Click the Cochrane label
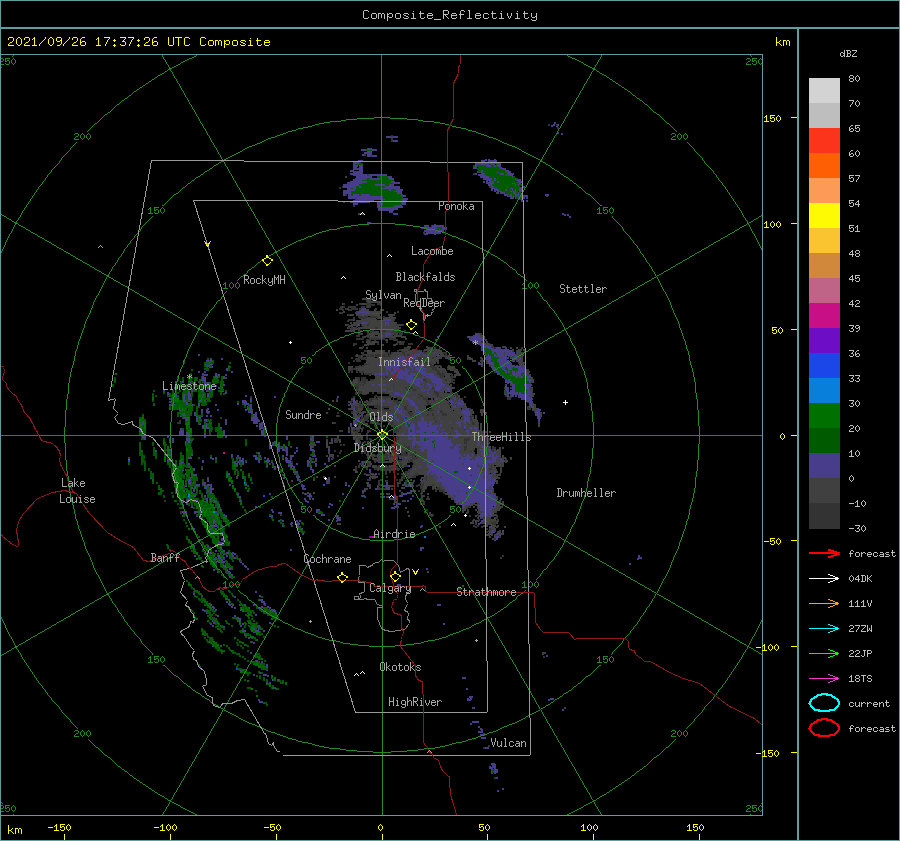This screenshot has height=841, width=900. coord(327,559)
